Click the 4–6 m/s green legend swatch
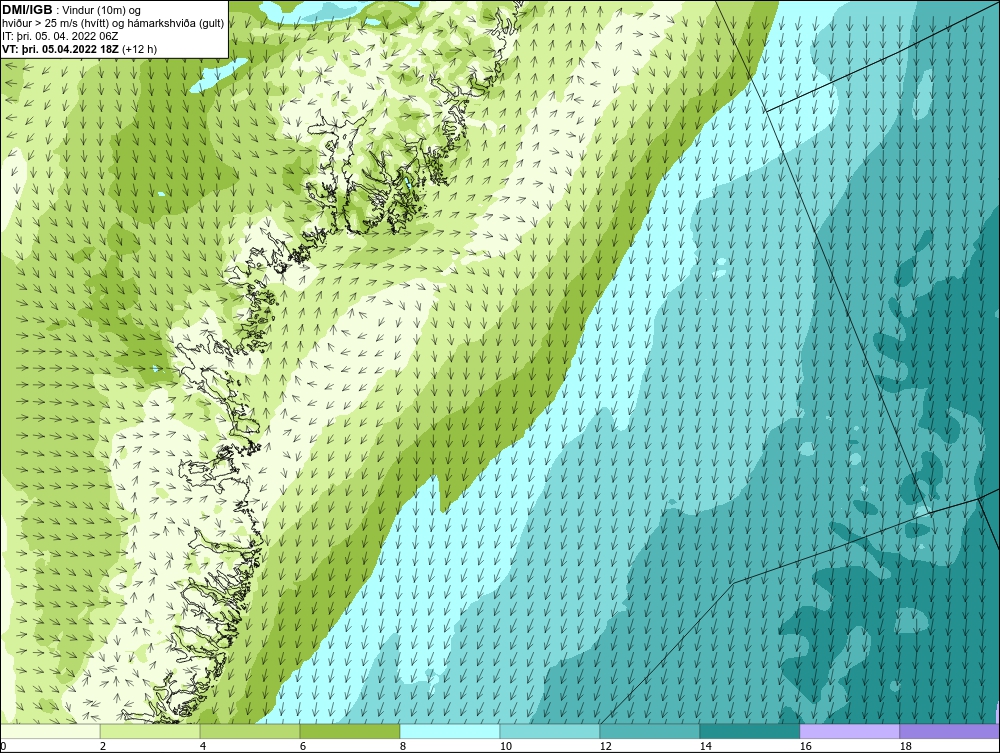The image size is (1000, 753). [250, 731]
